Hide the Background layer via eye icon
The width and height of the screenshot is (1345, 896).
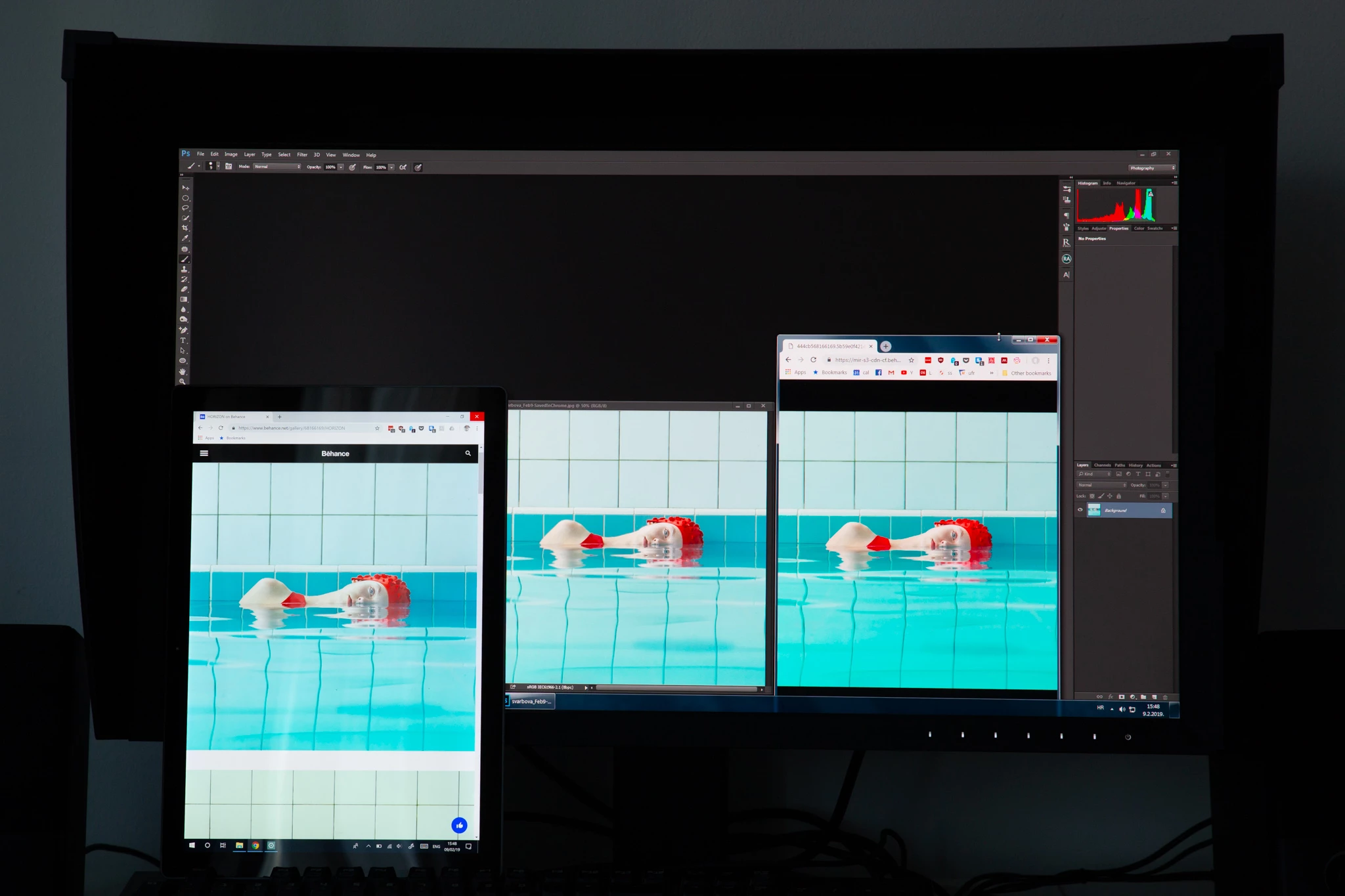click(x=1080, y=510)
